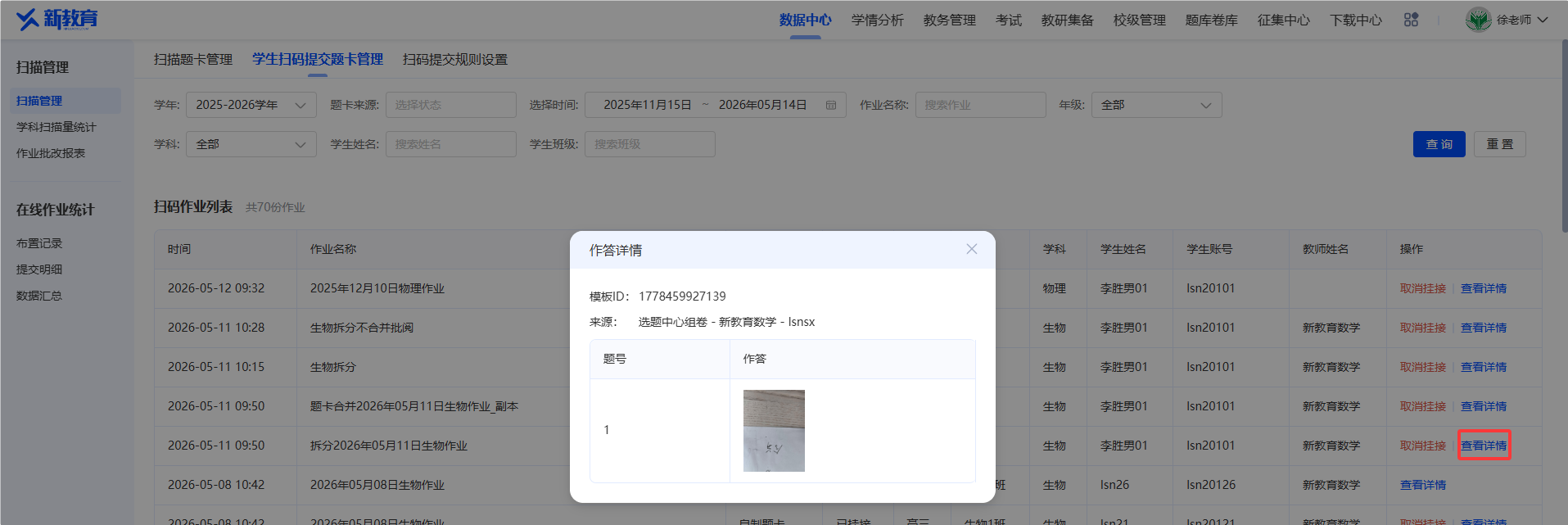Select 学科扫描量统计 in the sidebar
The height and width of the screenshot is (525, 1568).
point(56,127)
